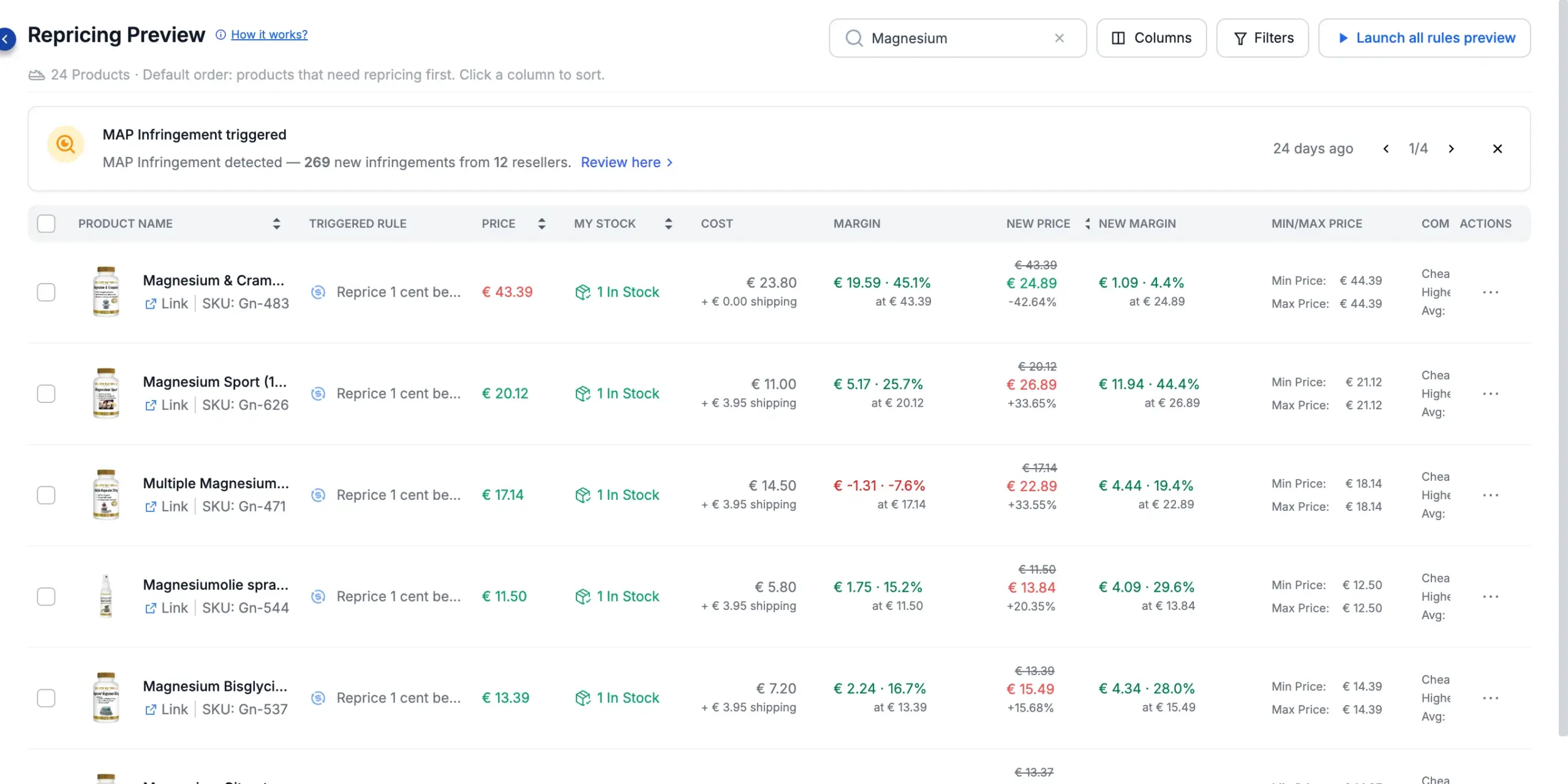Select the Multiple Magnesium row checkbox
The height and width of the screenshot is (784, 1568).
tap(46, 495)
